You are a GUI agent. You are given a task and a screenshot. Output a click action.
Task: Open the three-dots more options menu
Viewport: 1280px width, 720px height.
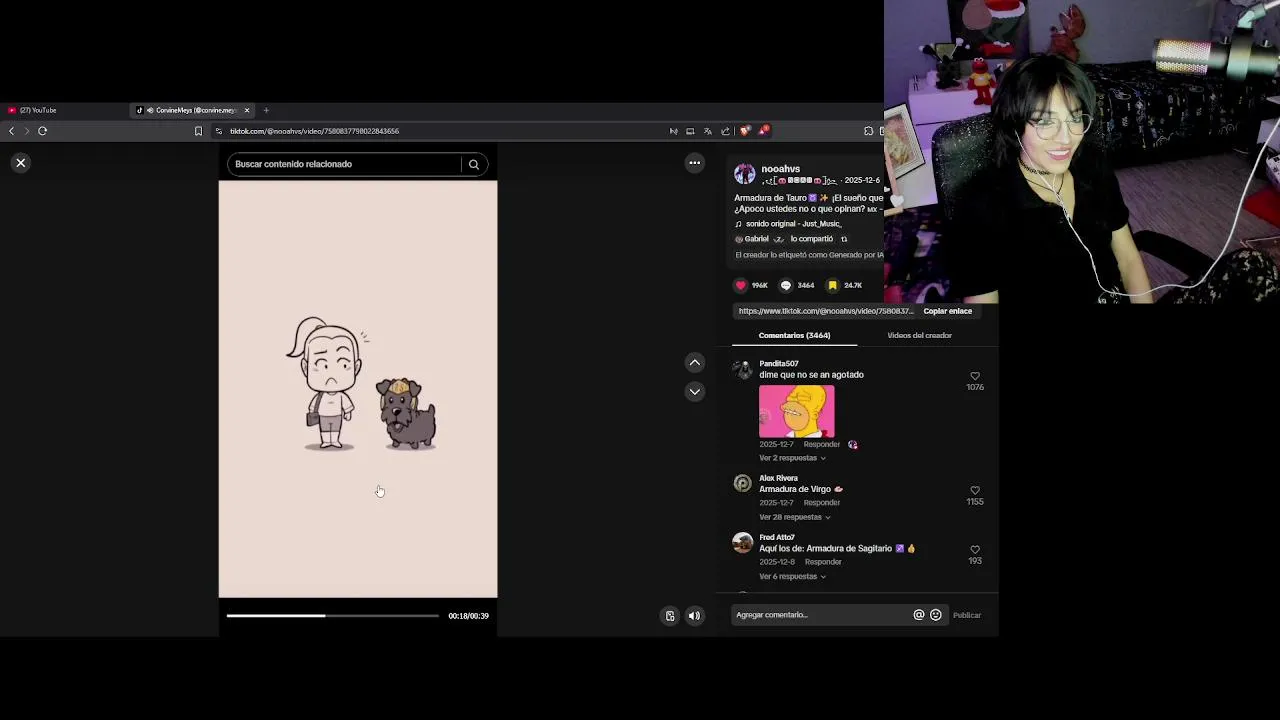click(x=694, y=163)
